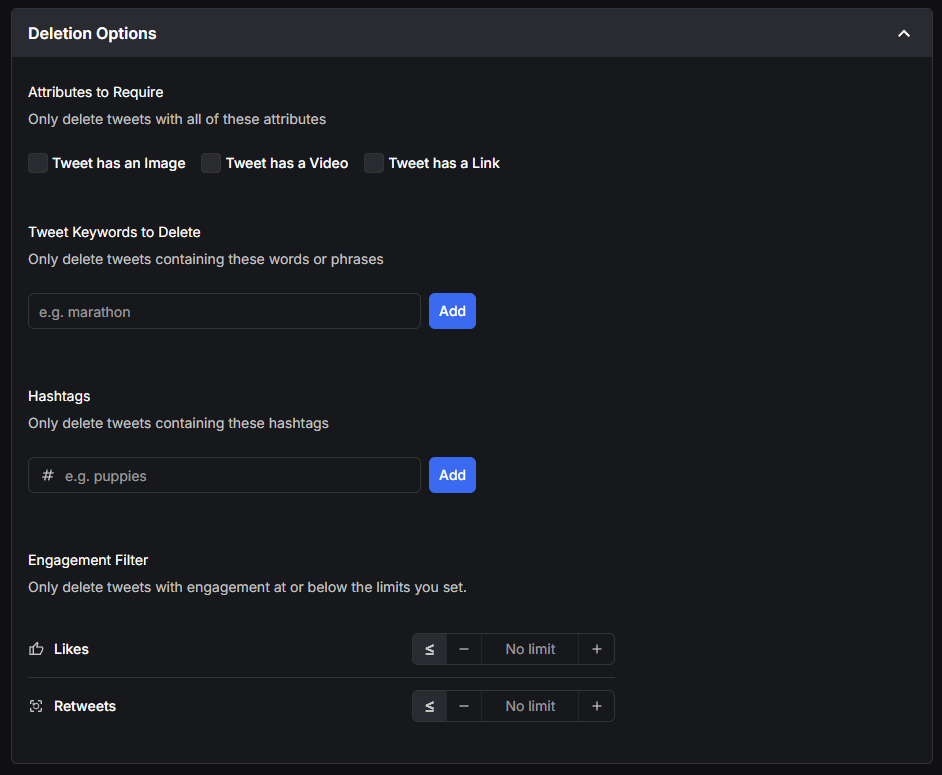The height and width of the screenshot is (775, 942).
Task: Focus the e.g. puppies hashtag field
Action: pyautogui.click(x=224, y=475)
